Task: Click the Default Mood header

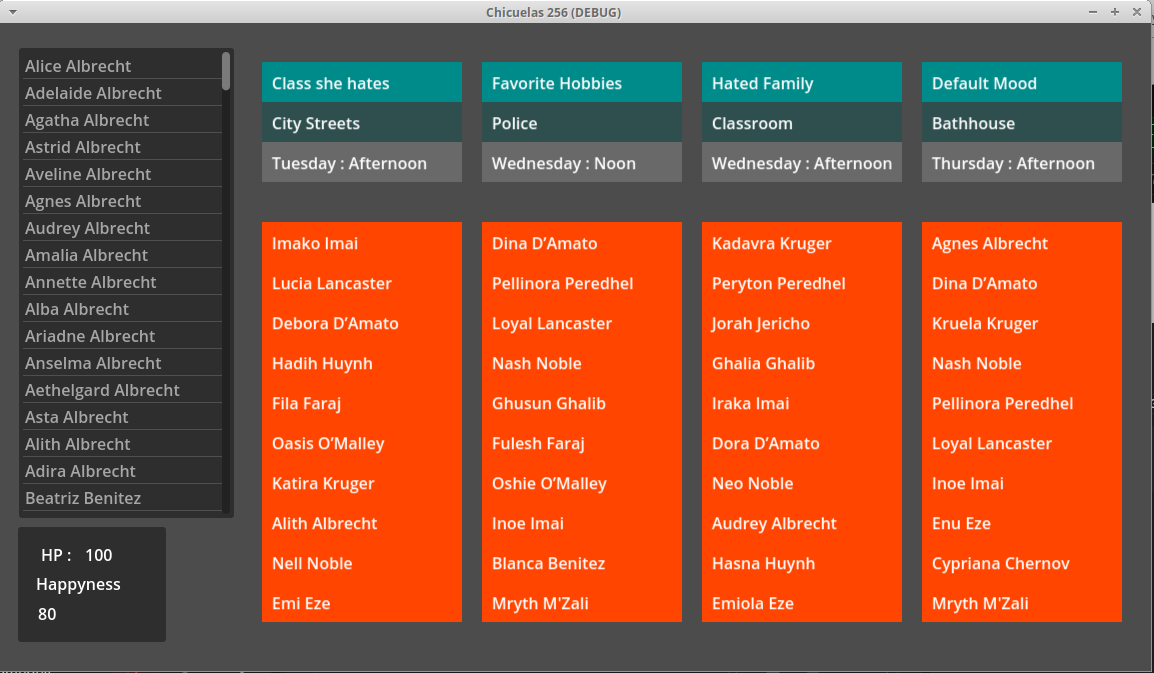Action: [x=1022, y=82]
